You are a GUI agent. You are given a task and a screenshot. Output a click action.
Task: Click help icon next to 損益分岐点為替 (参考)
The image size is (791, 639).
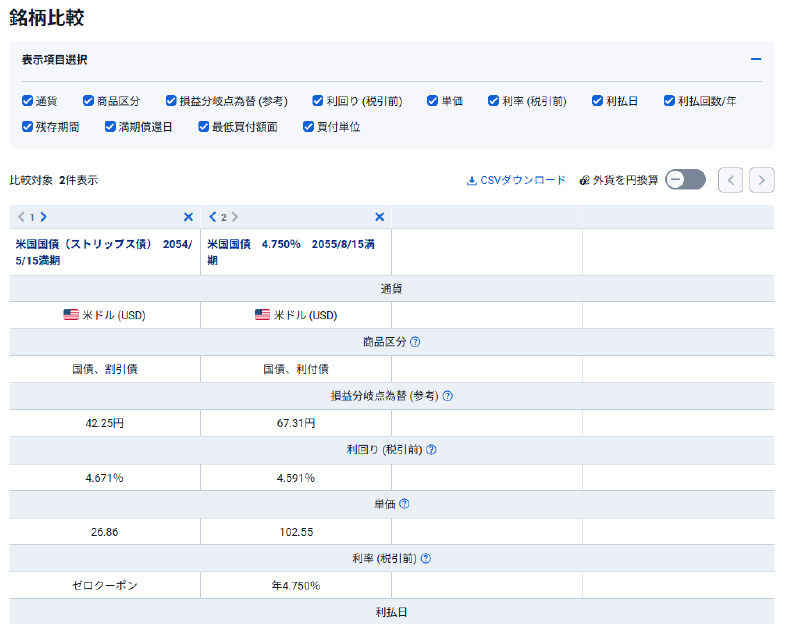[x=447, y=396]
